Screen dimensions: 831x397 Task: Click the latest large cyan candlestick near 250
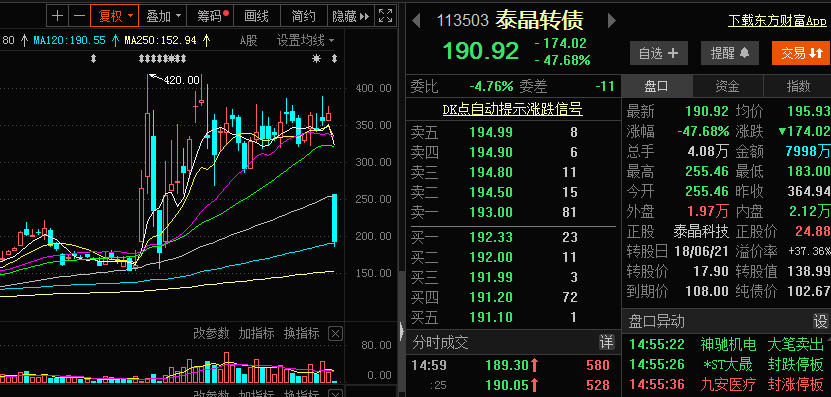click(334, 218)
